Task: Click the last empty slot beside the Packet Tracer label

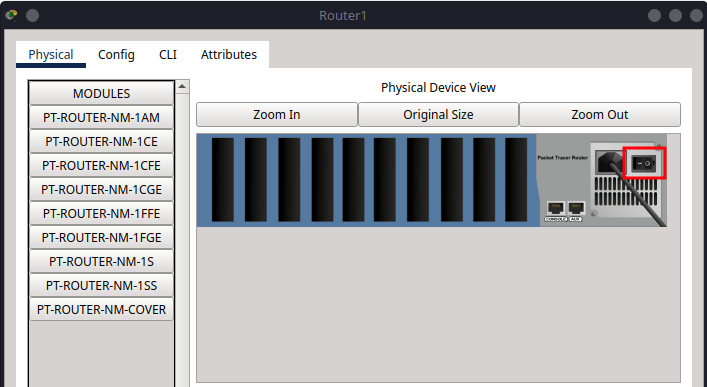Action: point(516,180)
